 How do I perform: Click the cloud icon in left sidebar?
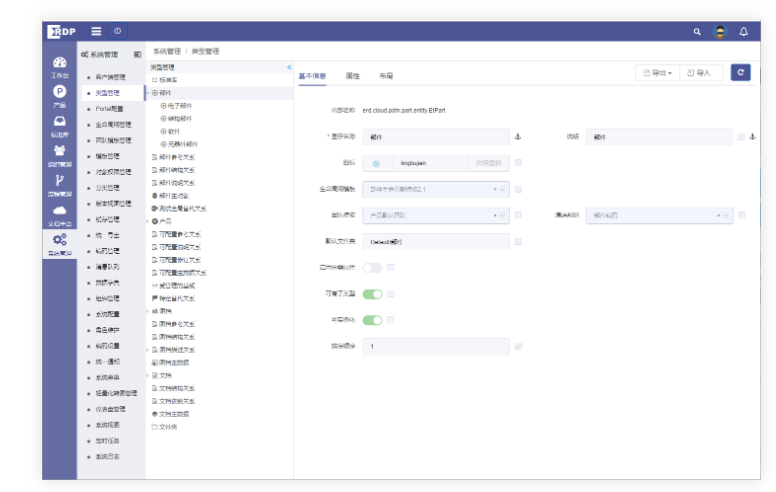(59, 210)
